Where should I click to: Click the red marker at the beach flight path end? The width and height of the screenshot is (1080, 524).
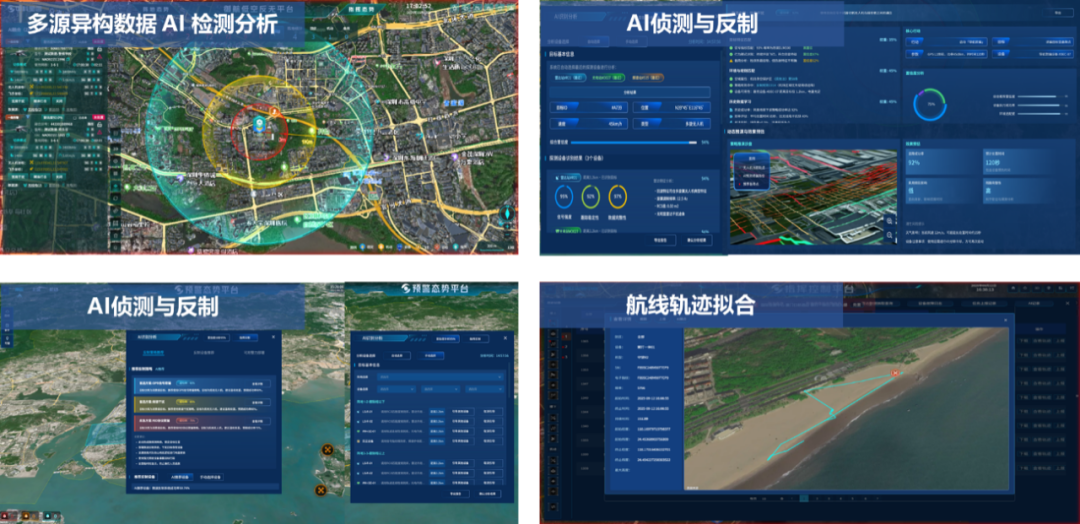click(894, 374)
